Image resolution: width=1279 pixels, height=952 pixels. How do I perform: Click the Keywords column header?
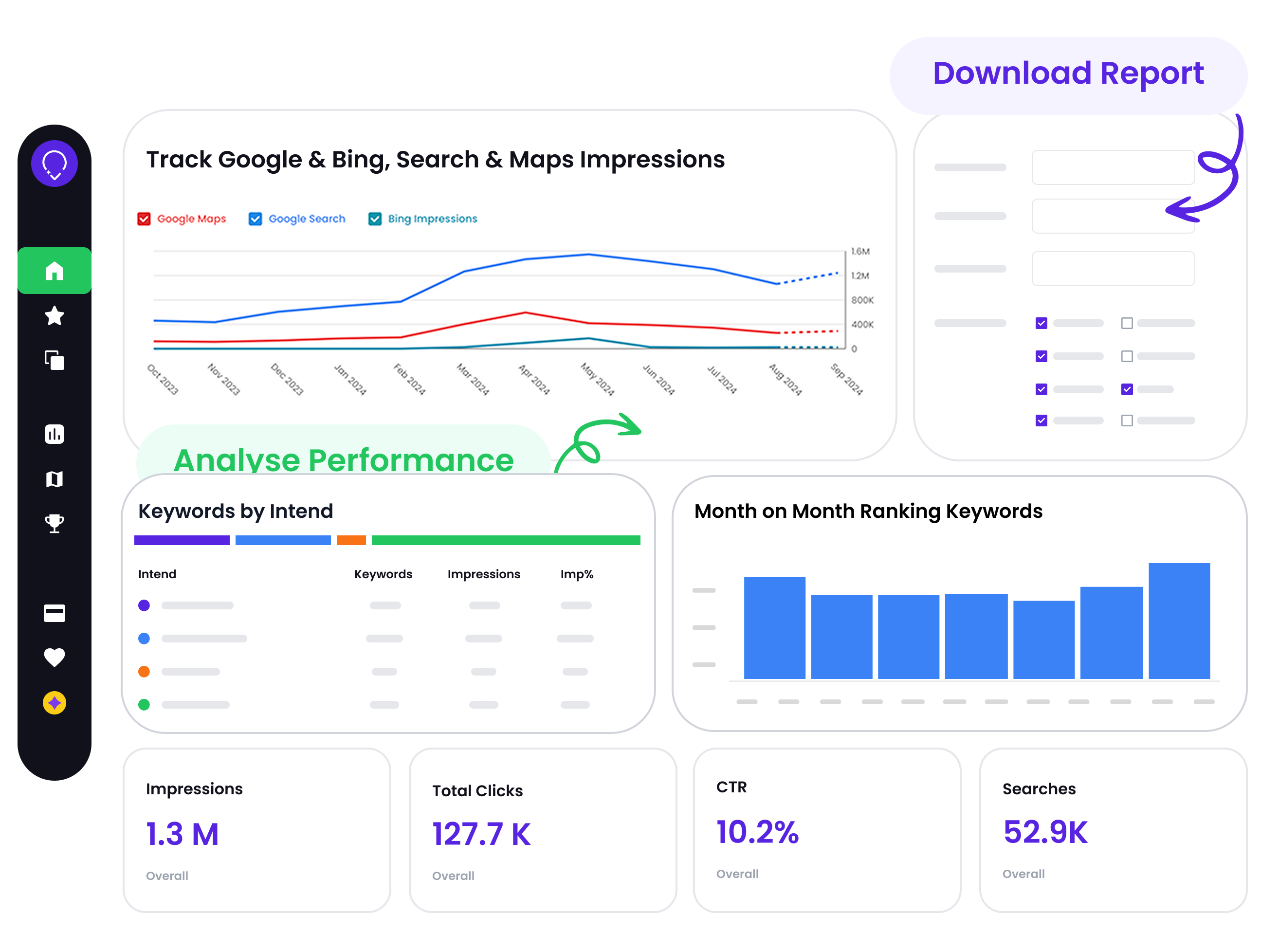(x=383, y=574)
